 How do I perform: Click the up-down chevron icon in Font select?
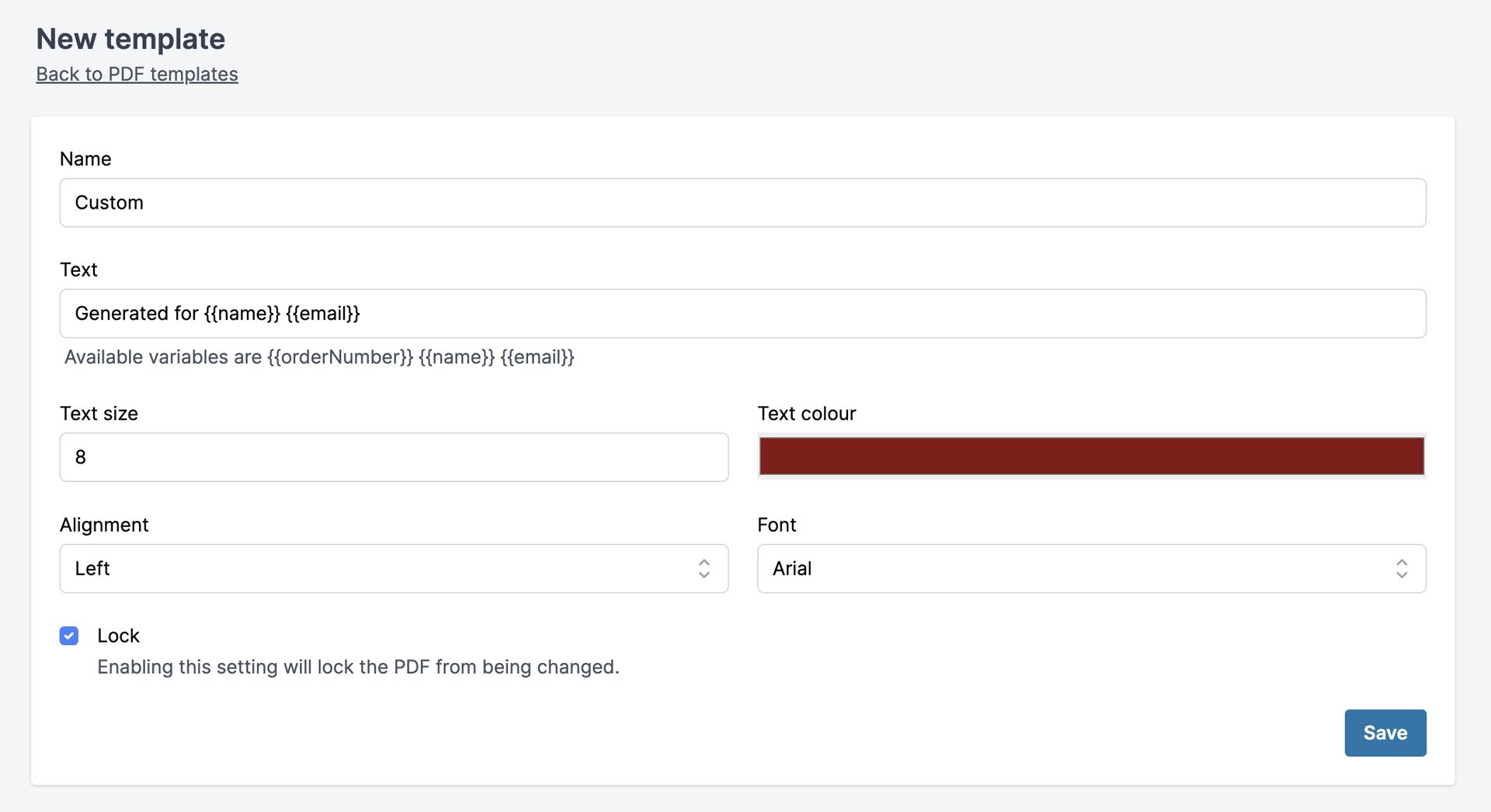(x=1401, y=569)
